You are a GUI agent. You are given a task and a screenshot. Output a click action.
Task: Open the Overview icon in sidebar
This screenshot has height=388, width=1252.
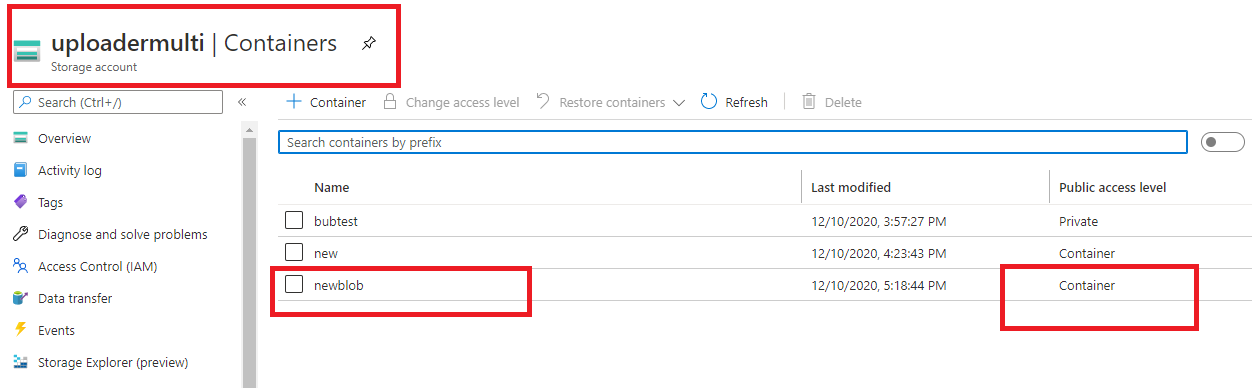[20, 138]
